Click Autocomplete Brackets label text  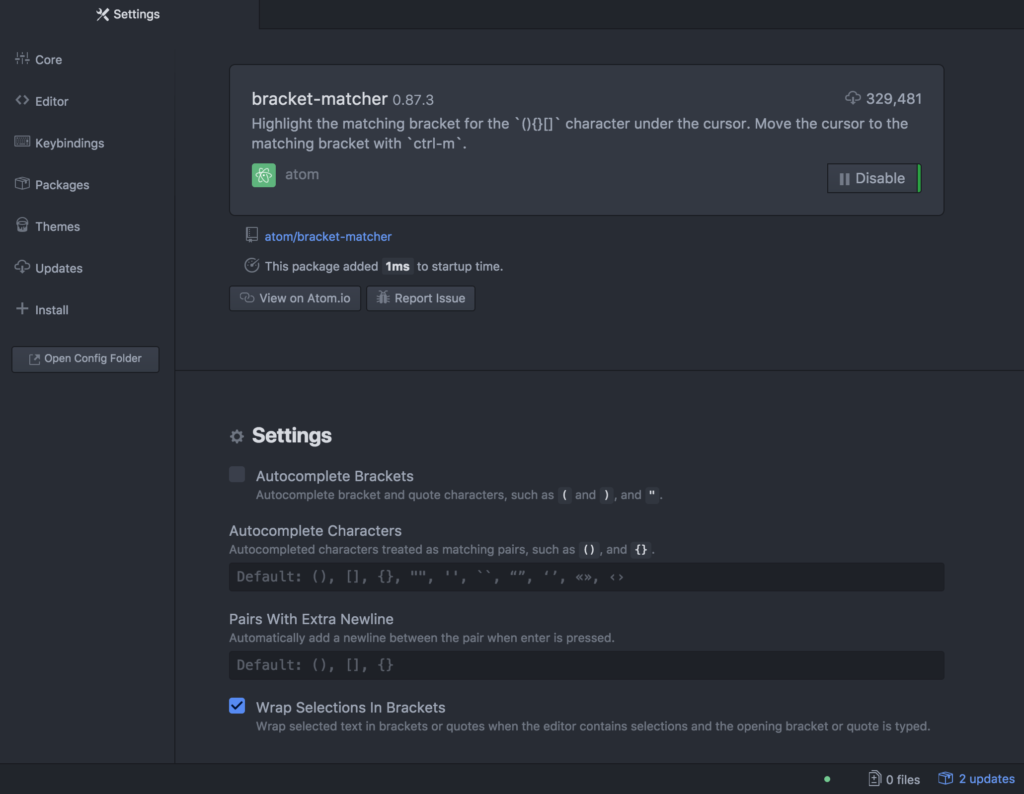pos(334,476)
